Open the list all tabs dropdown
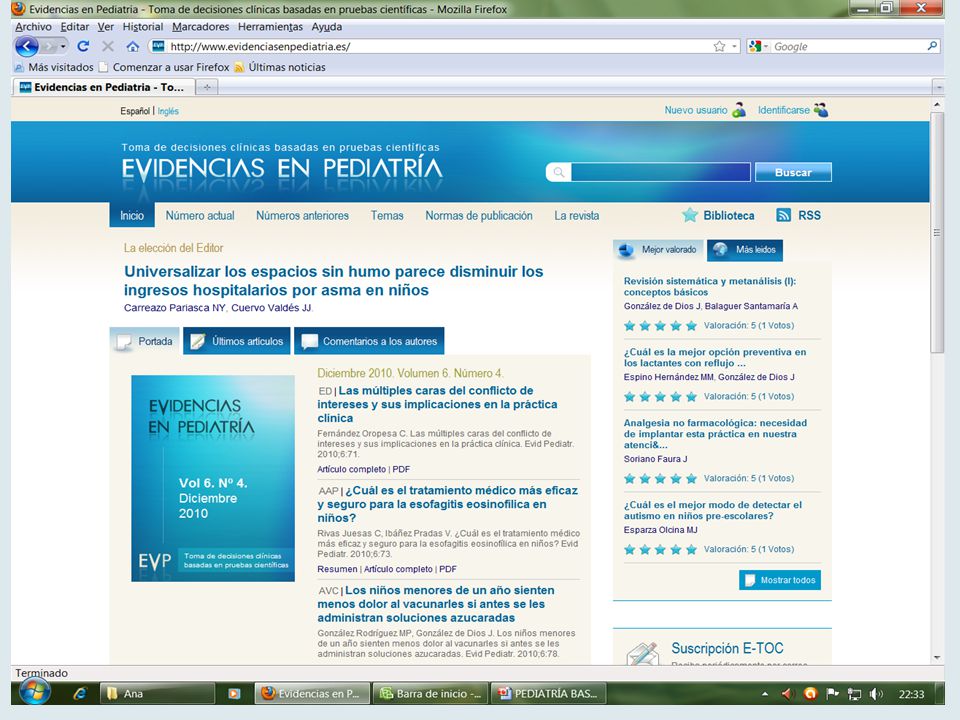The width and height of the screenshot is (960, 720). (938, 88)
